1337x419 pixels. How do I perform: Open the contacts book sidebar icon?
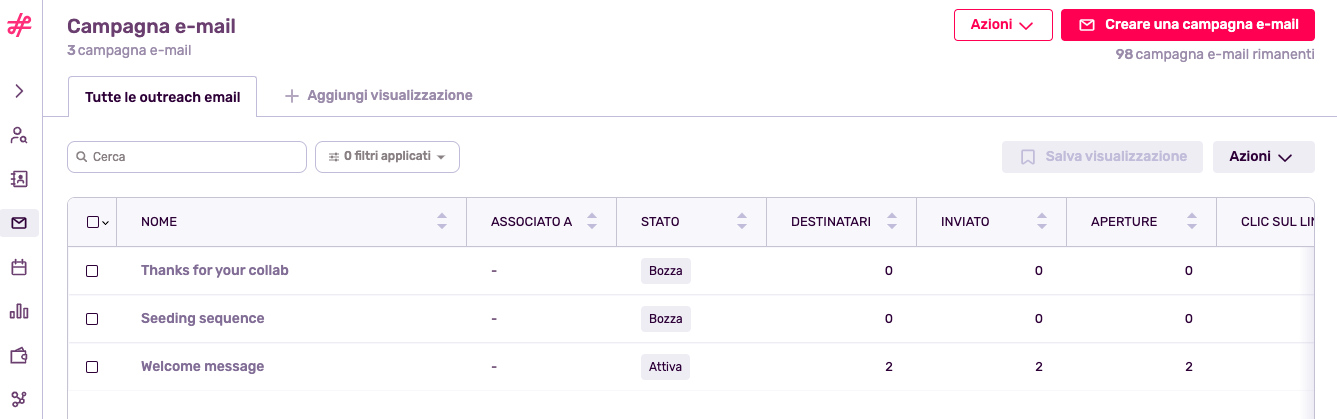pos(19,179)
